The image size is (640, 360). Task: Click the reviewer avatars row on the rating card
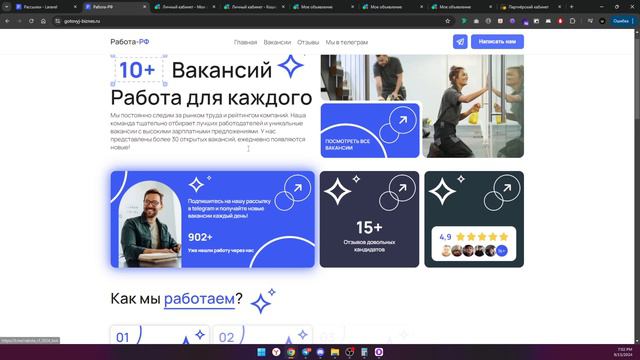[x=474, y=251]
